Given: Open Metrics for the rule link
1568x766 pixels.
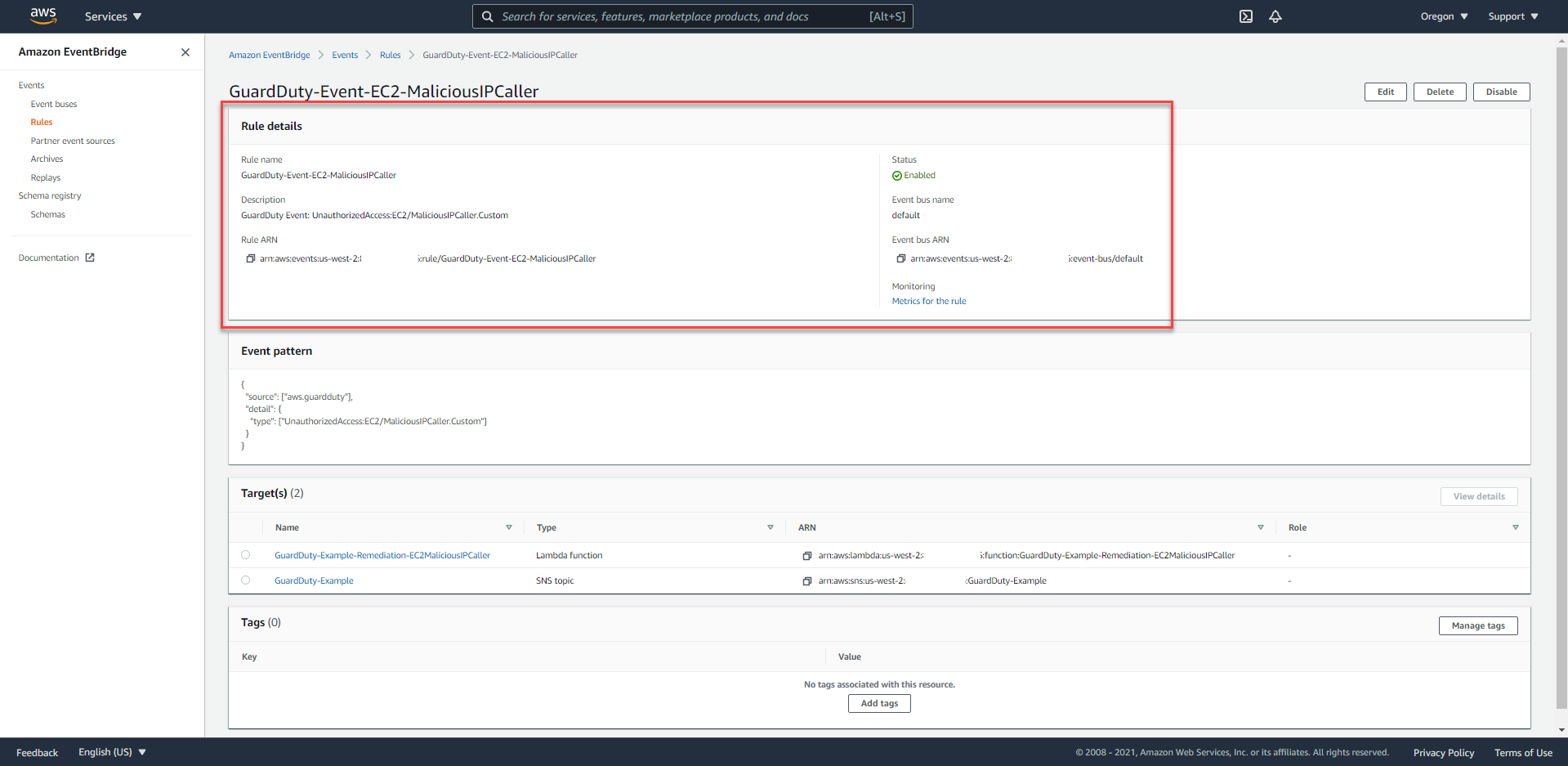Looking at the screenshot, I should click(929, 302).
